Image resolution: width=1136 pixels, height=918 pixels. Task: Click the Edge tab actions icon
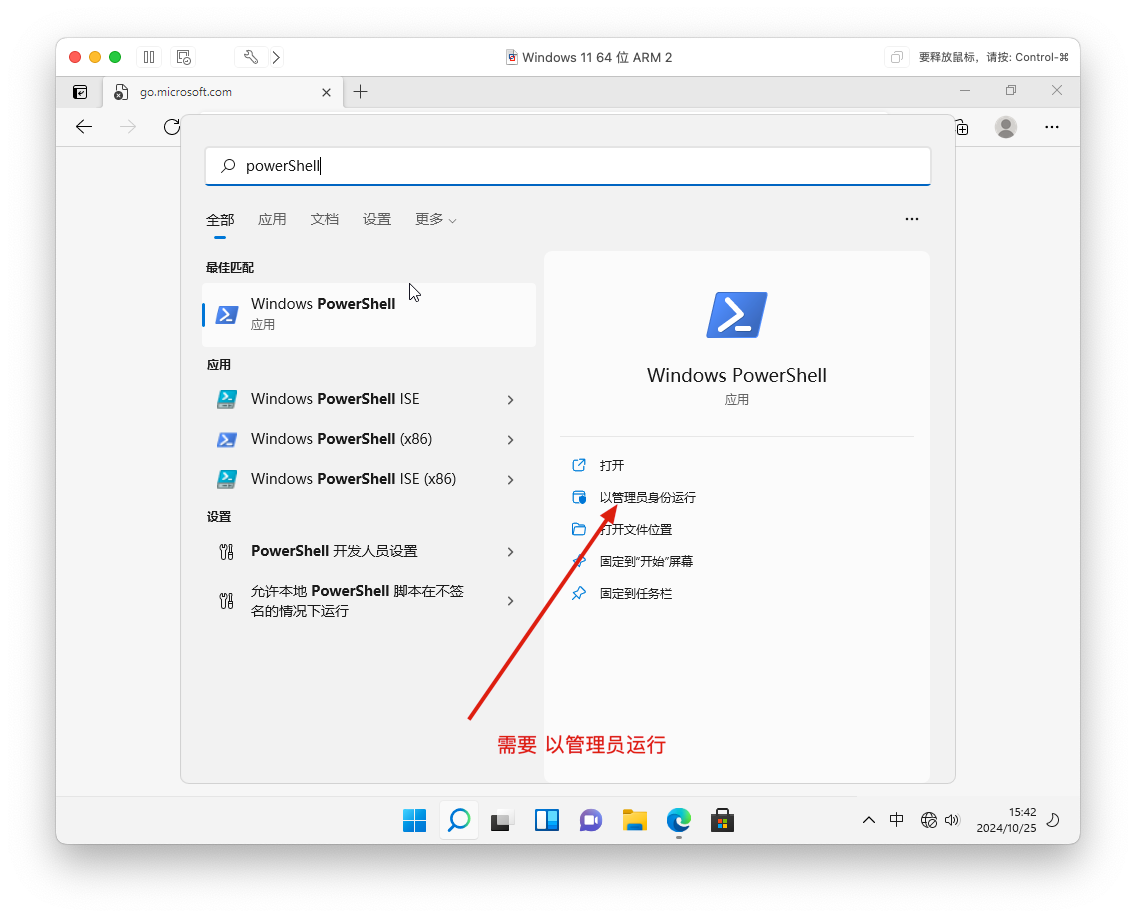(x=80, y=92)
